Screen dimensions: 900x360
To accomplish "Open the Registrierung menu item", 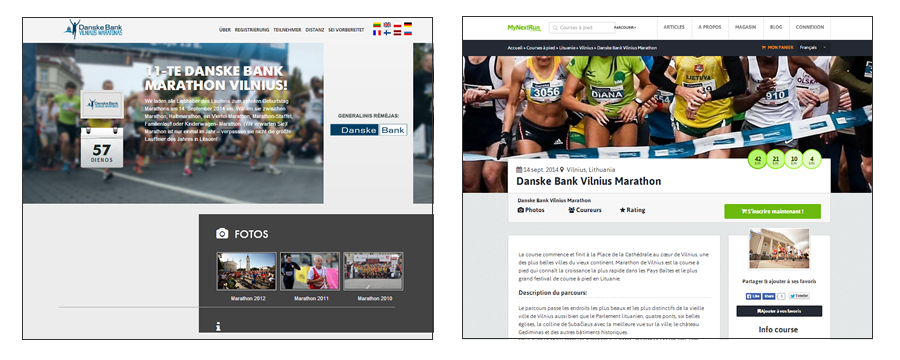I will (x=252, y=30).
